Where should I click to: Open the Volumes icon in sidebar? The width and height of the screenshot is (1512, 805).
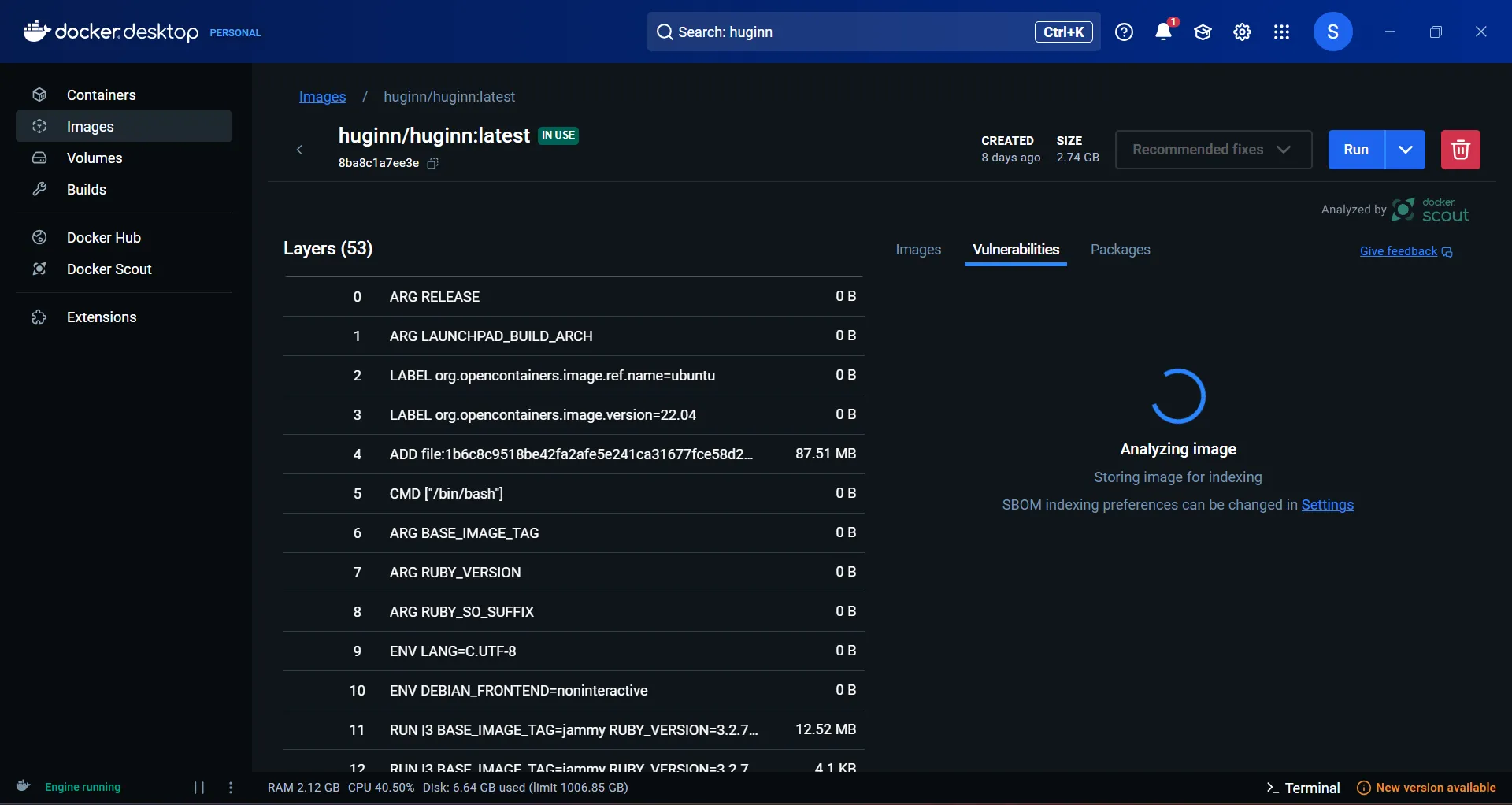(39, 158)
